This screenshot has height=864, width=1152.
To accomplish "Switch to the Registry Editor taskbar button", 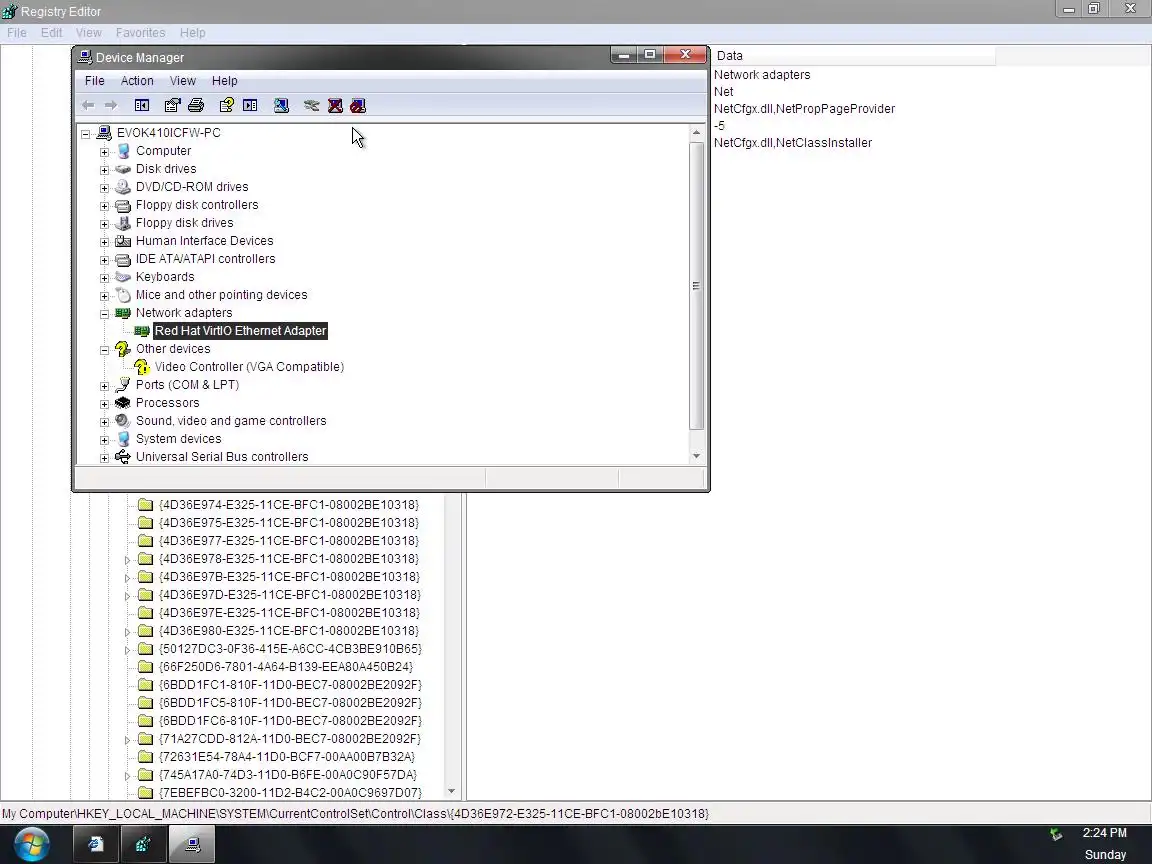I will click(143, 844).
